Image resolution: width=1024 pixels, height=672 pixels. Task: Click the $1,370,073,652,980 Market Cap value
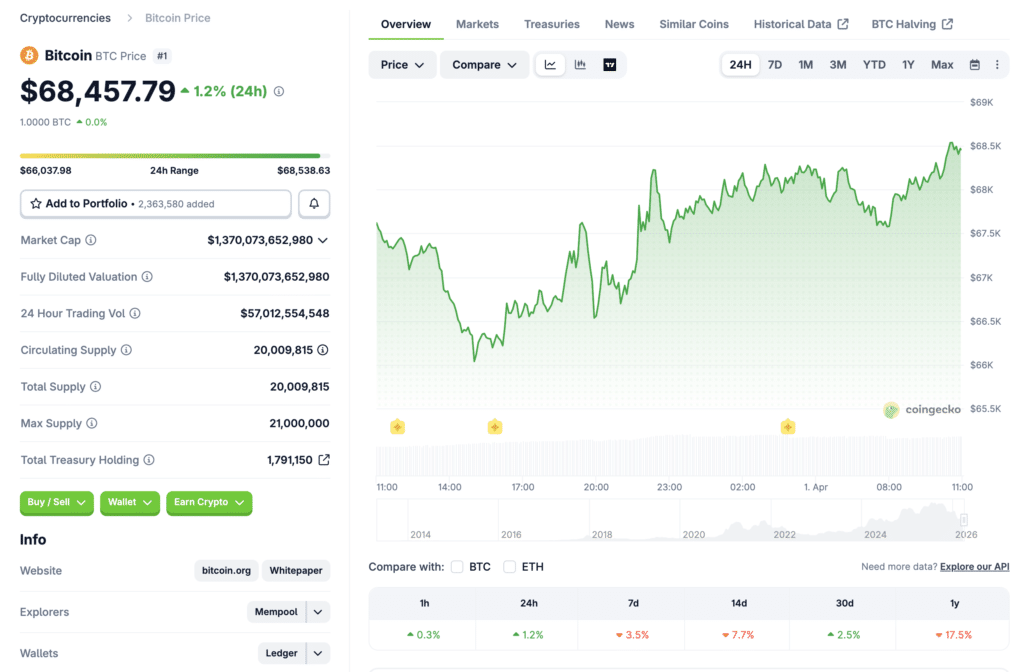pos(260,240)
